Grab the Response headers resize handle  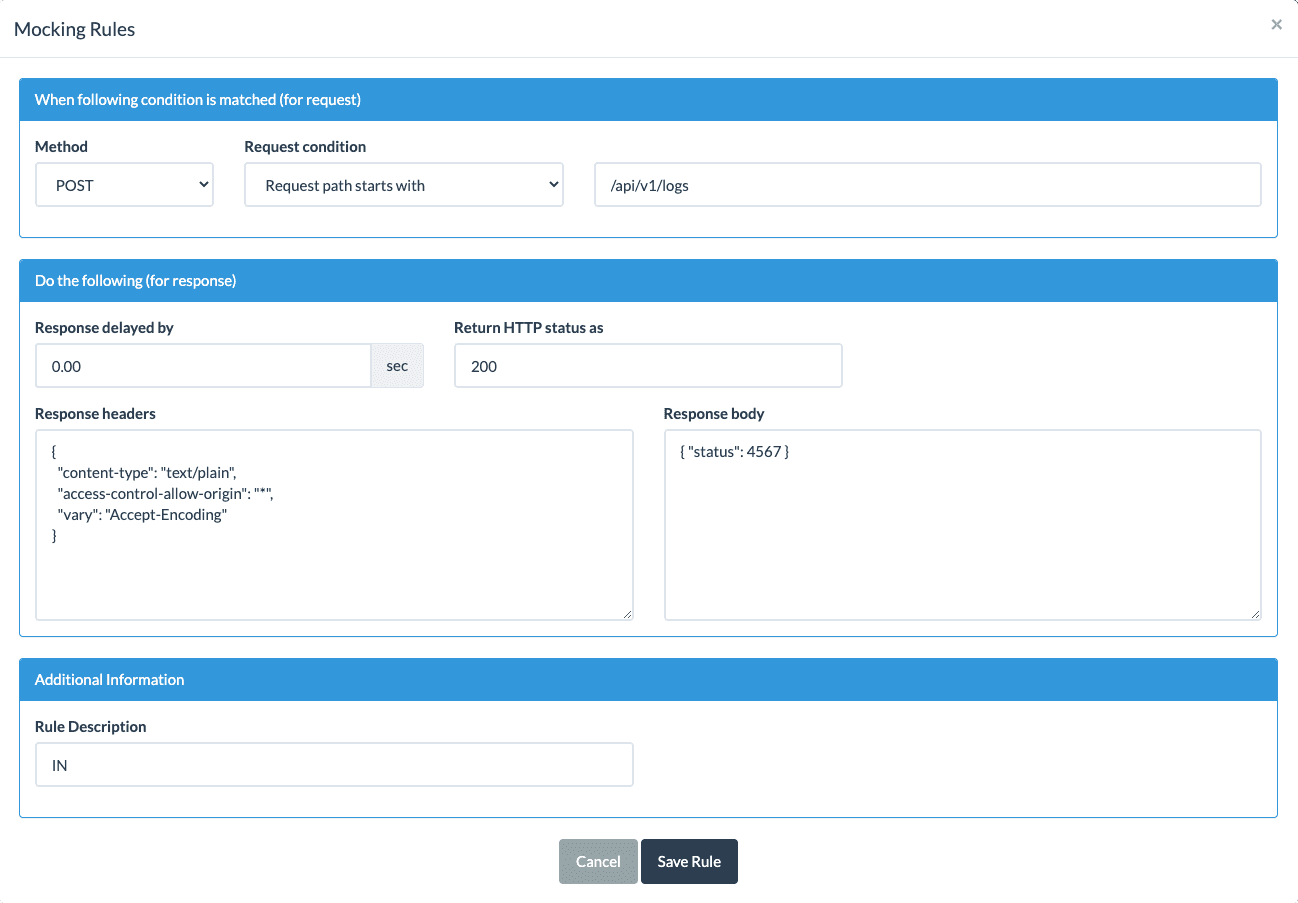[627, 614]
